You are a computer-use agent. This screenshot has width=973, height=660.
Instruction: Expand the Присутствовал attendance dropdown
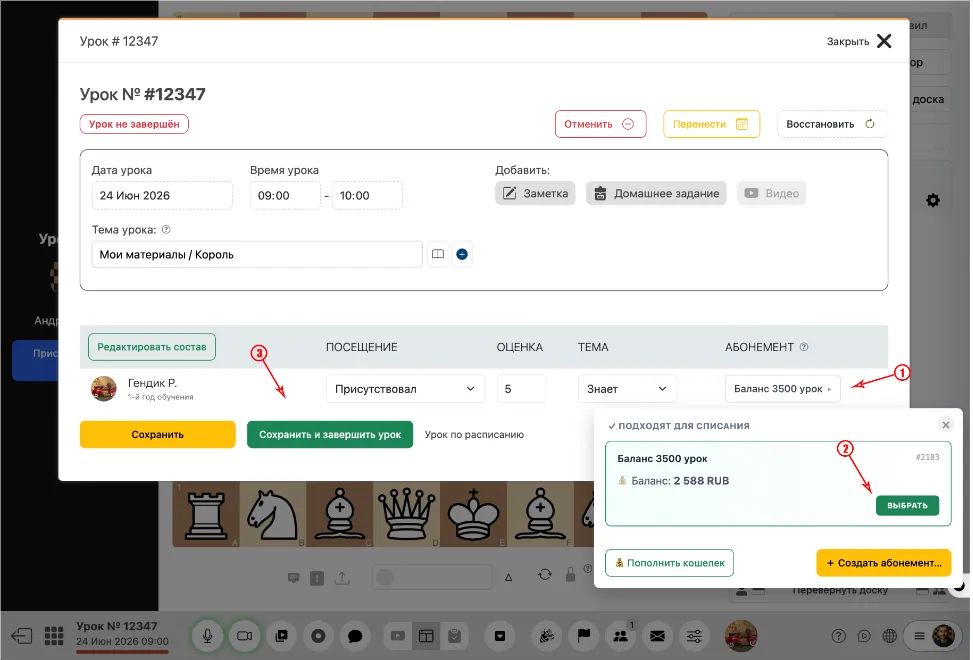click(405, 389)
